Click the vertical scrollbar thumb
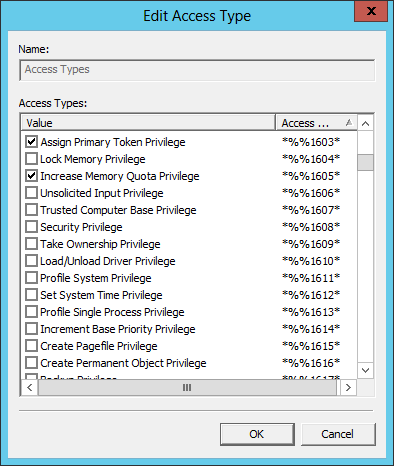 365,162
